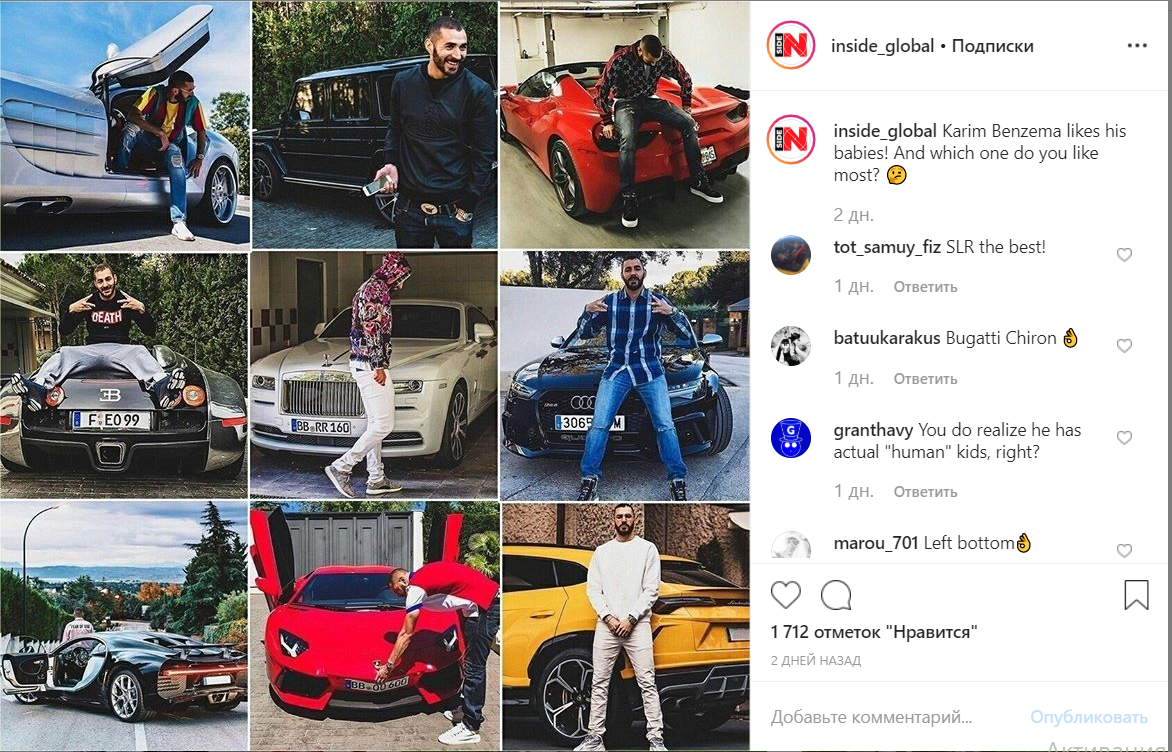Click the yellow Lamborghini Urus photo
The image size is (1172, 752).
[x=625, y=626]
